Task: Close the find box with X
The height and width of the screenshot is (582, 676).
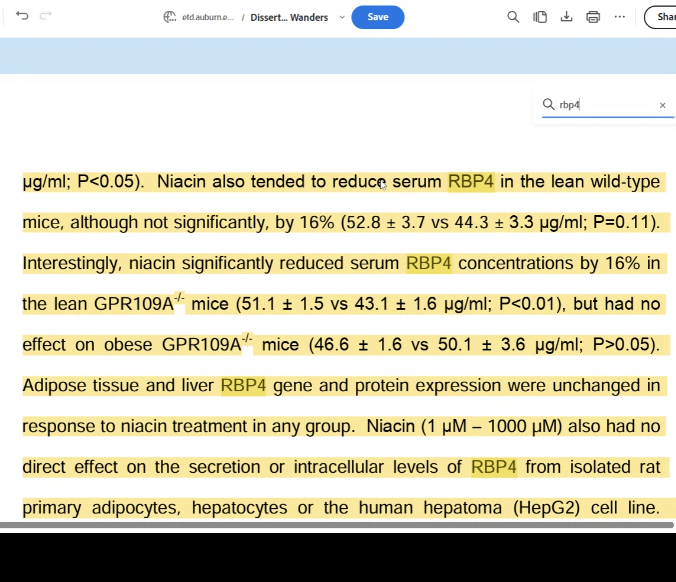Action: coord(663,105)
